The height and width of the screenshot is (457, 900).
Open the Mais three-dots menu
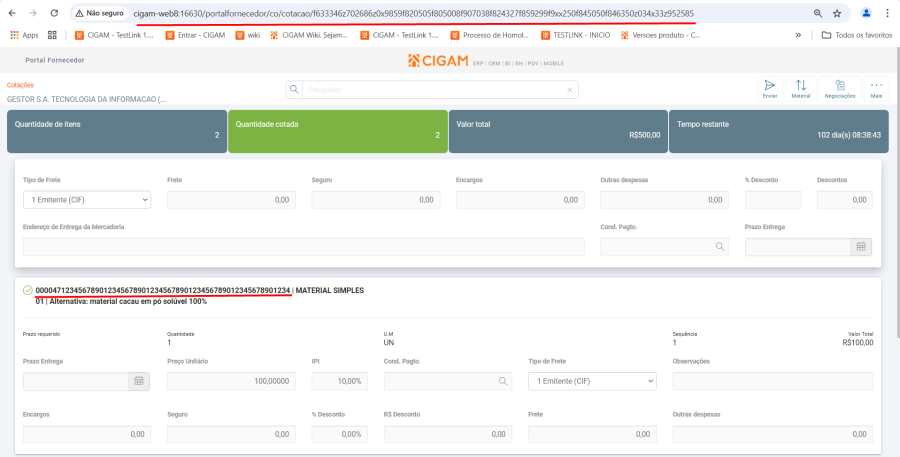pos(876,89)
